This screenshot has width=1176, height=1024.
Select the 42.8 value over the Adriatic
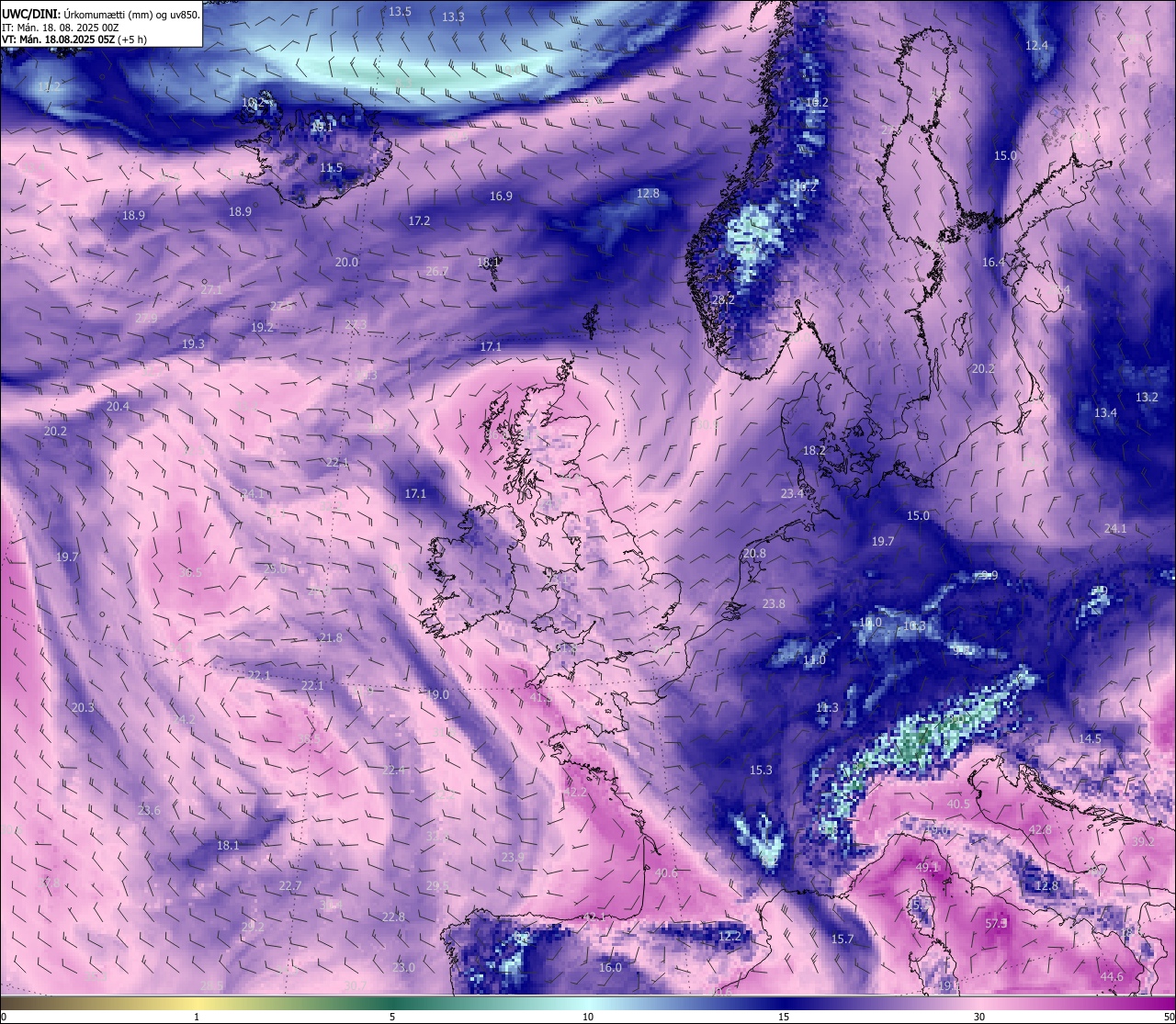(1040, 829)
